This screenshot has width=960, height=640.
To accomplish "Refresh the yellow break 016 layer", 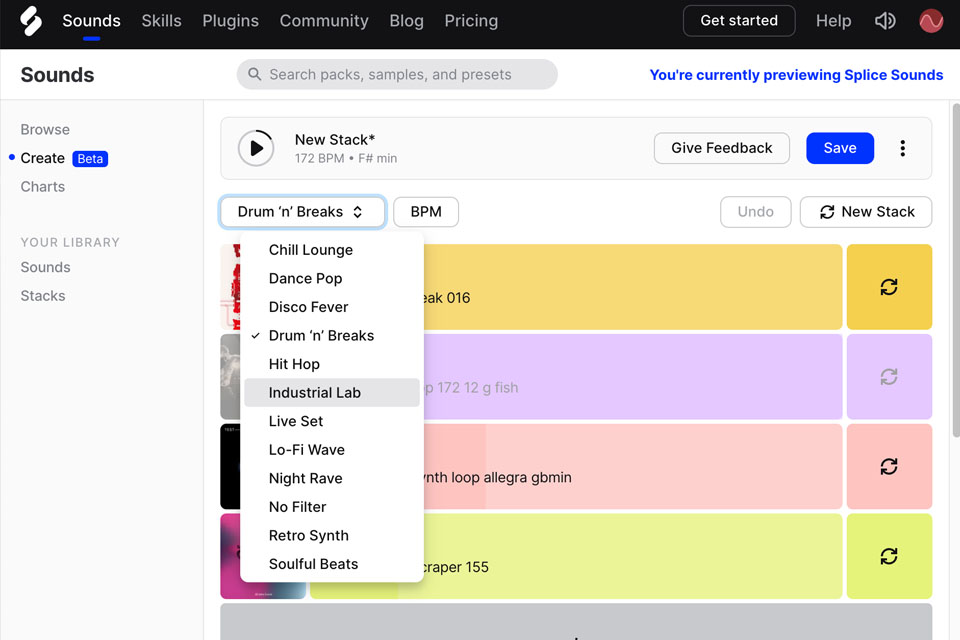I will [x=889, y=287].
